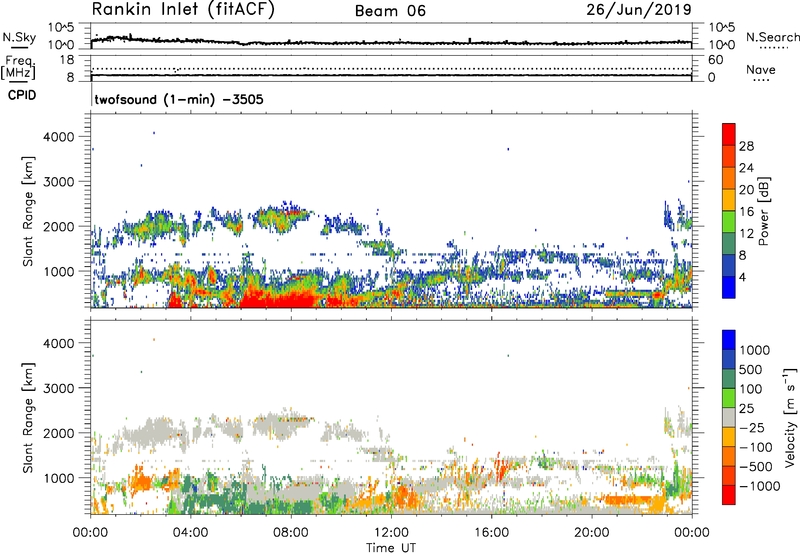The width and height of the screenshot is (800, 554).
Task: Click the 'Velocity [m s-1]' colorbar label
Action: pyautogui.click(x=791, y=417)
